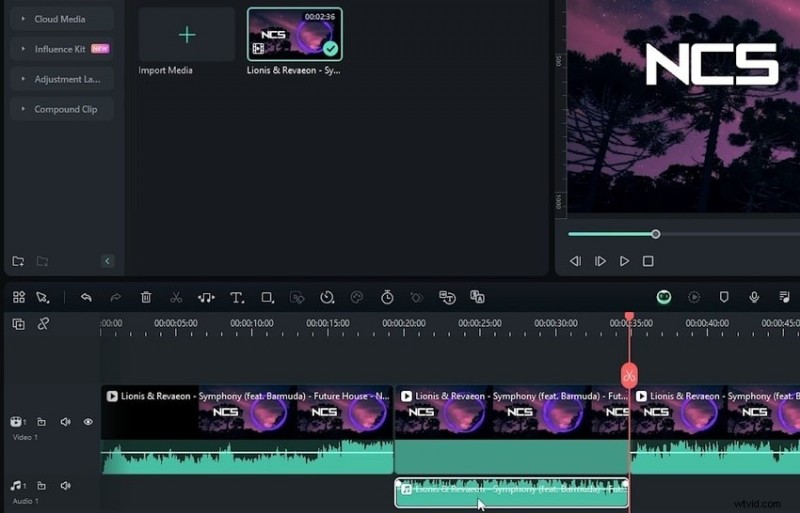800x513 pixels.
Task: Redo the last undone action
Action: click(116, 297)
